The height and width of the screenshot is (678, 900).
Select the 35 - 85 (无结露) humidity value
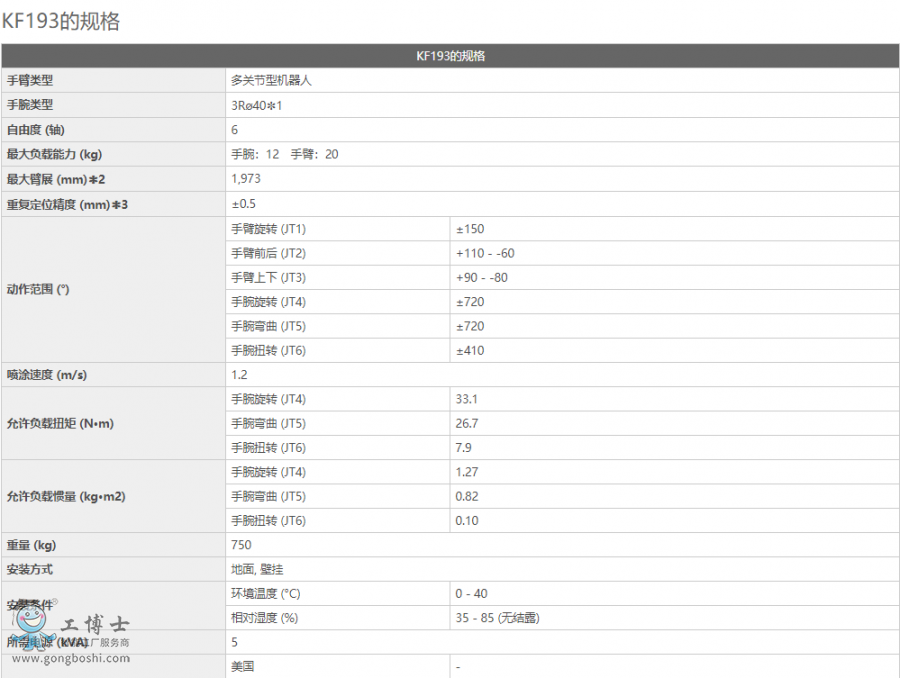pyautogui.click(x=498, y=618)
